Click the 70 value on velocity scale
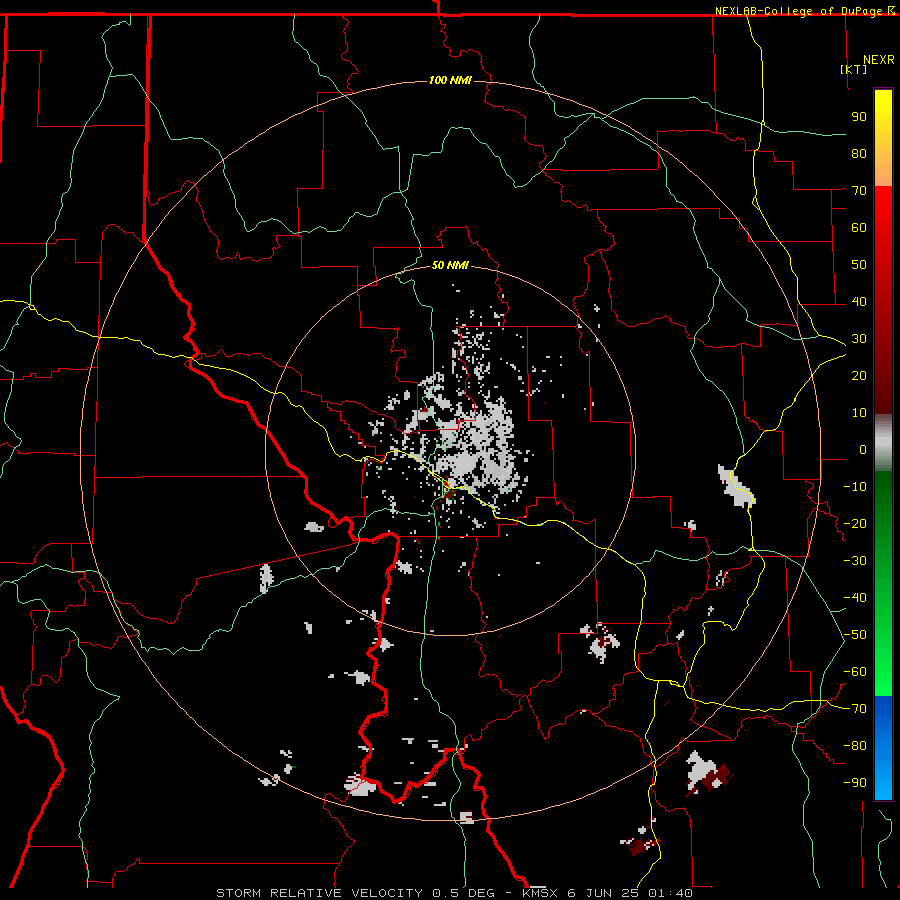The height and width of the screenshot is (900, 900). coord(859,191)
